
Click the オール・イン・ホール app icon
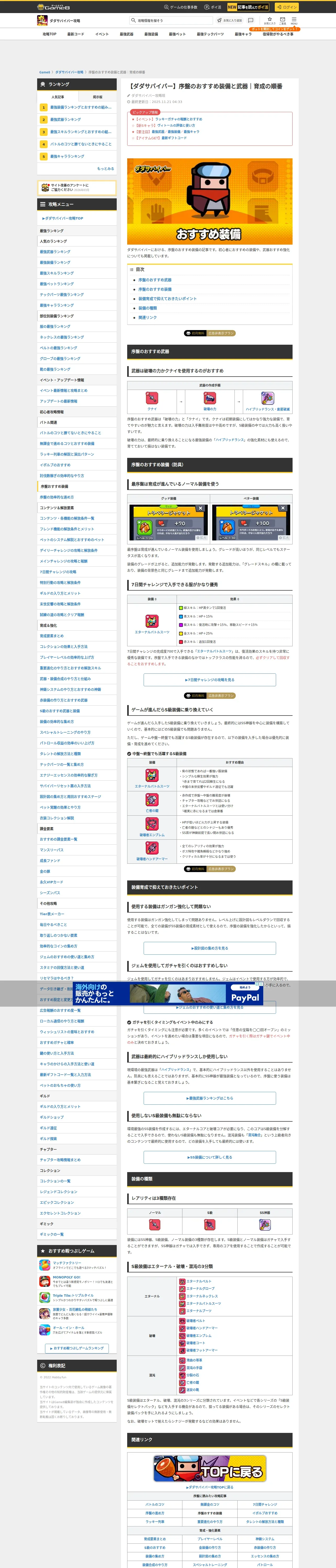44,1330
